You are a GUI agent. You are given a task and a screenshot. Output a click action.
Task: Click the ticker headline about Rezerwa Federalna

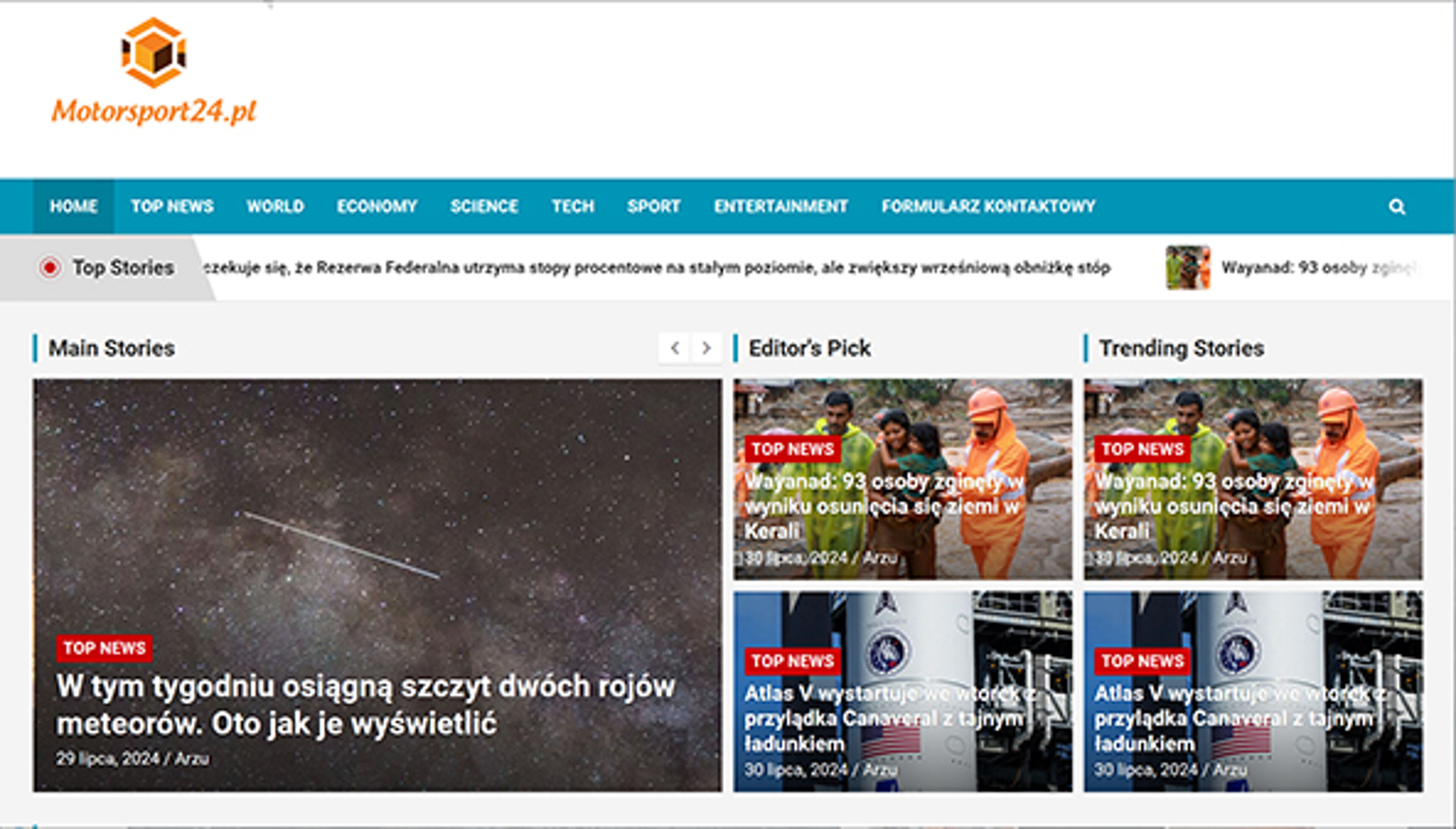click(x=569, y=268)
